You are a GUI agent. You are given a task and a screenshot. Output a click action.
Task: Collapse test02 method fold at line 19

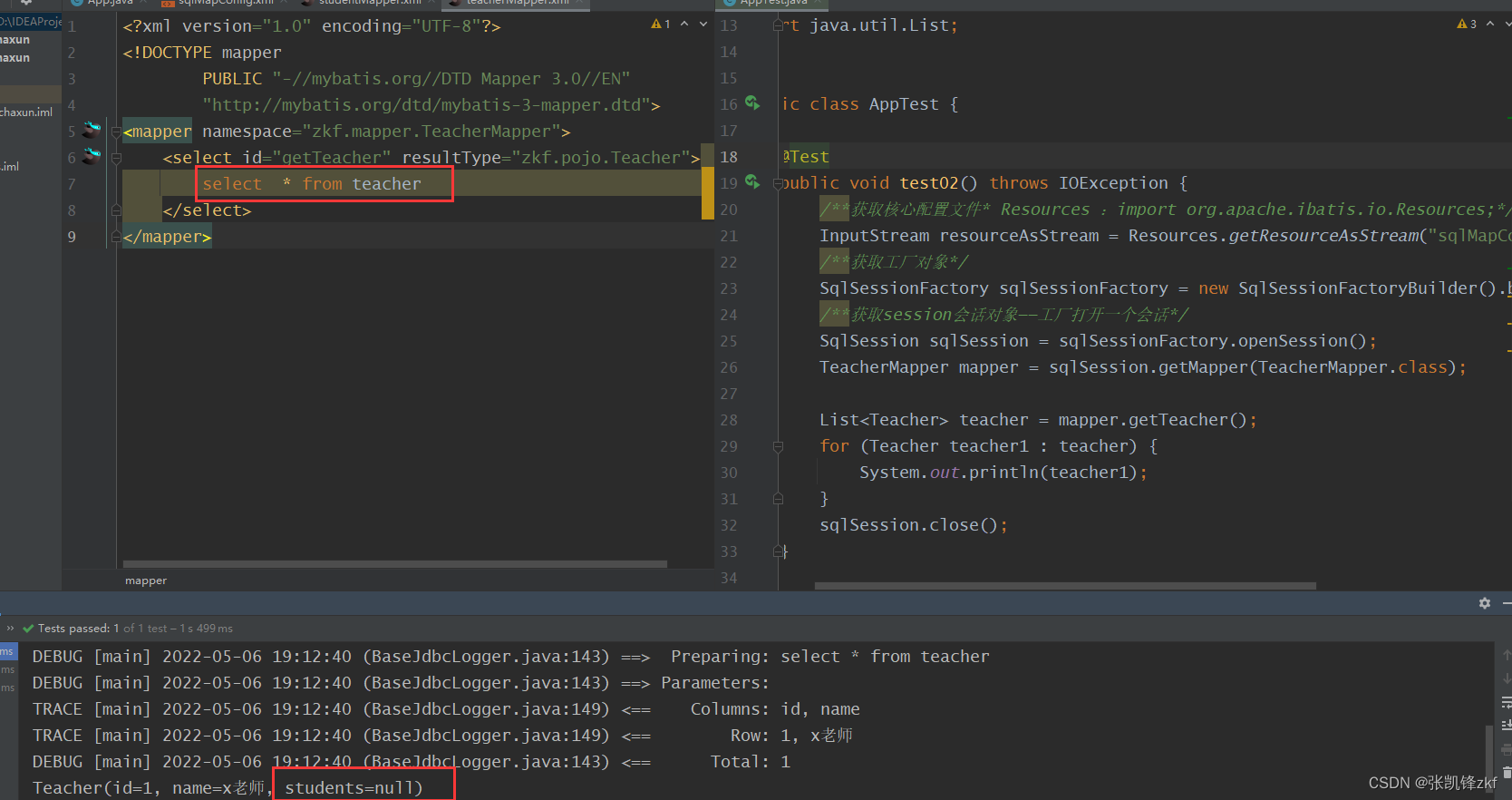[778, 183]
